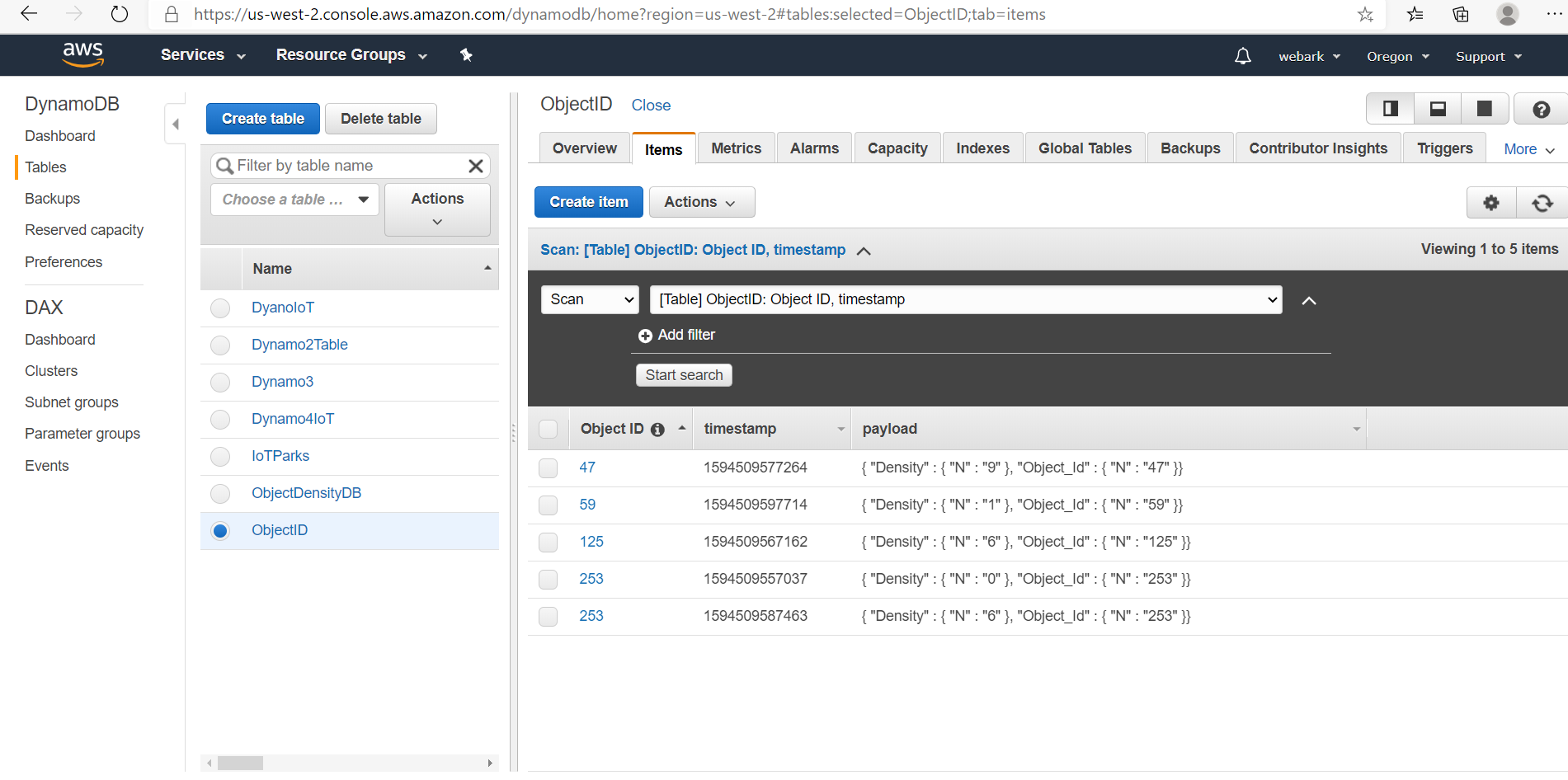Open the Support dropdown menu

1488,56
